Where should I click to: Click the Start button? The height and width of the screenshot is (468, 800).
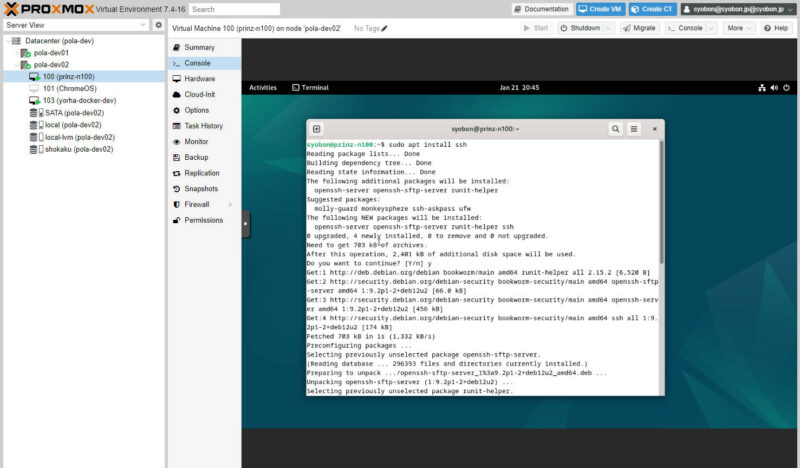point(536,28)
